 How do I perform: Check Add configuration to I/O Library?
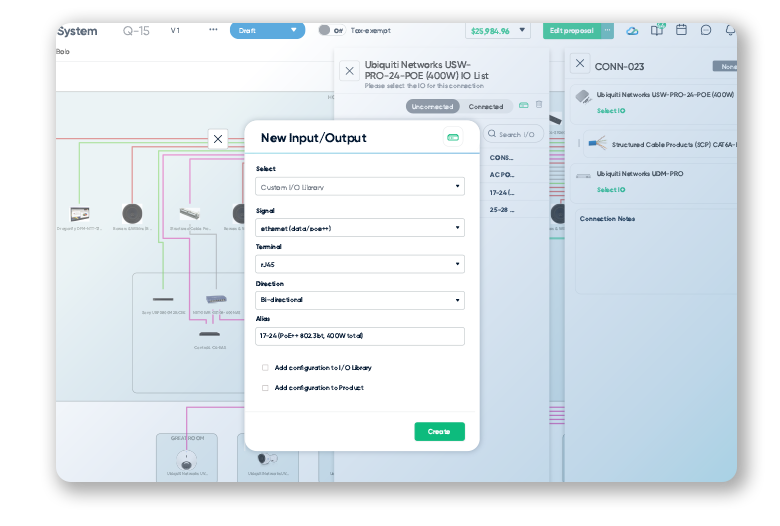point(265,368)
